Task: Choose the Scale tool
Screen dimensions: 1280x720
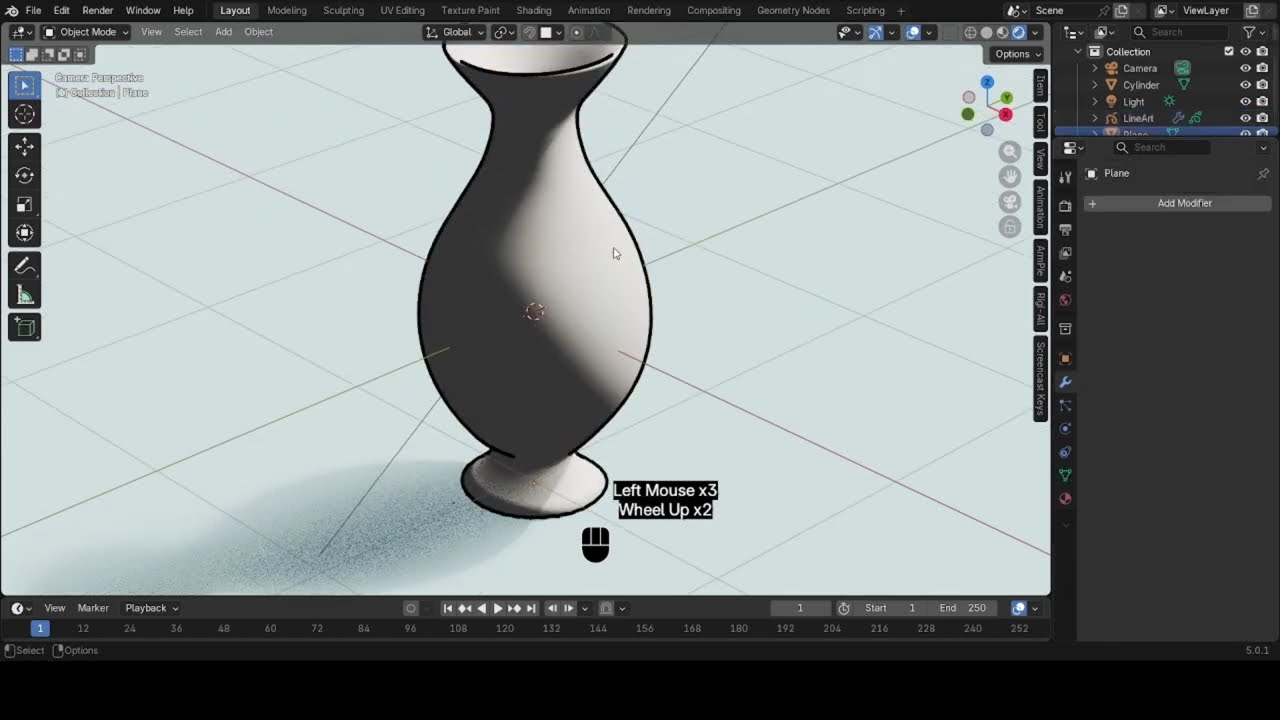Action: [25, 205]
